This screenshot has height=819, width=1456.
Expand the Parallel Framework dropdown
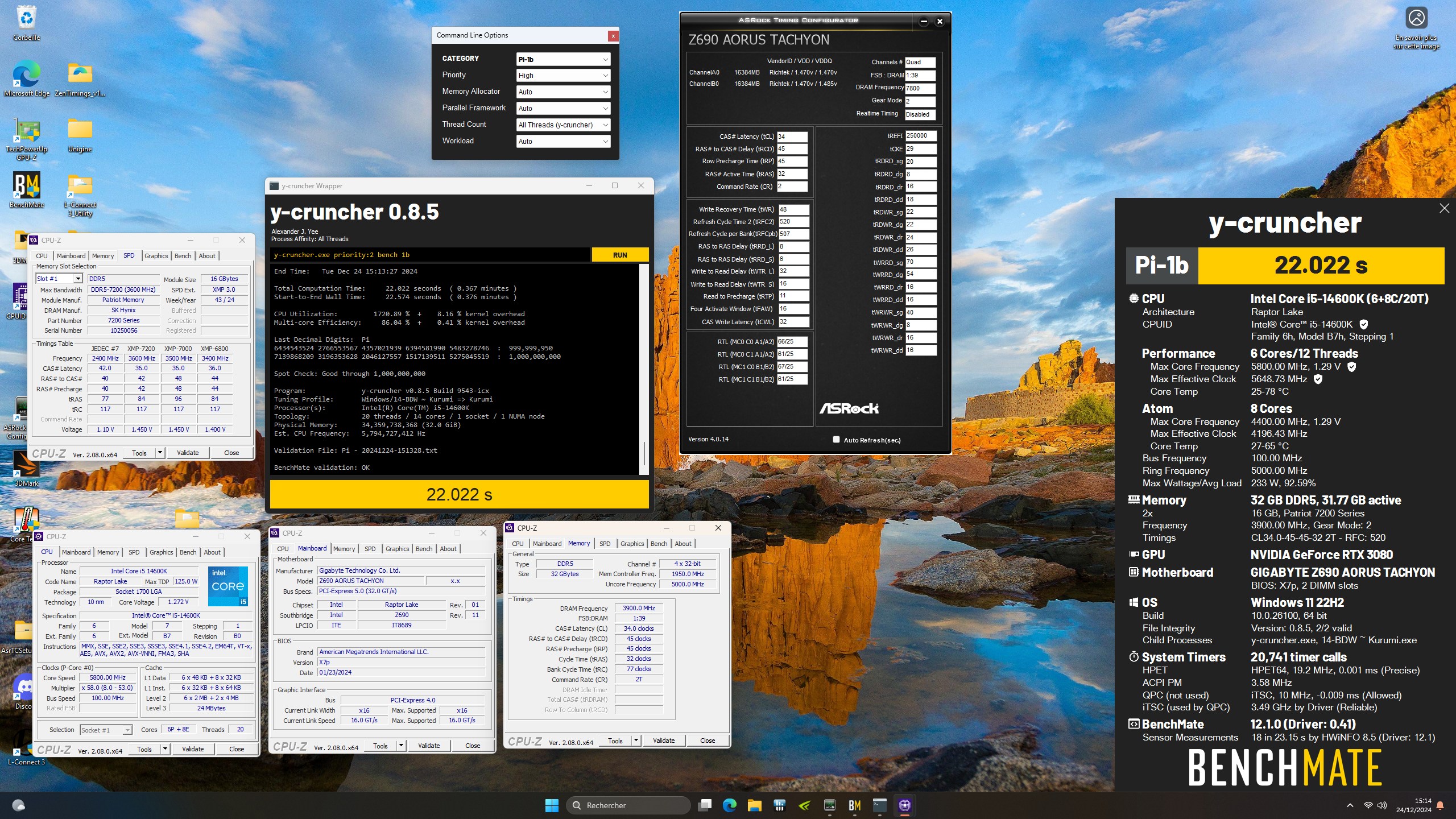[x=563, y=108]
